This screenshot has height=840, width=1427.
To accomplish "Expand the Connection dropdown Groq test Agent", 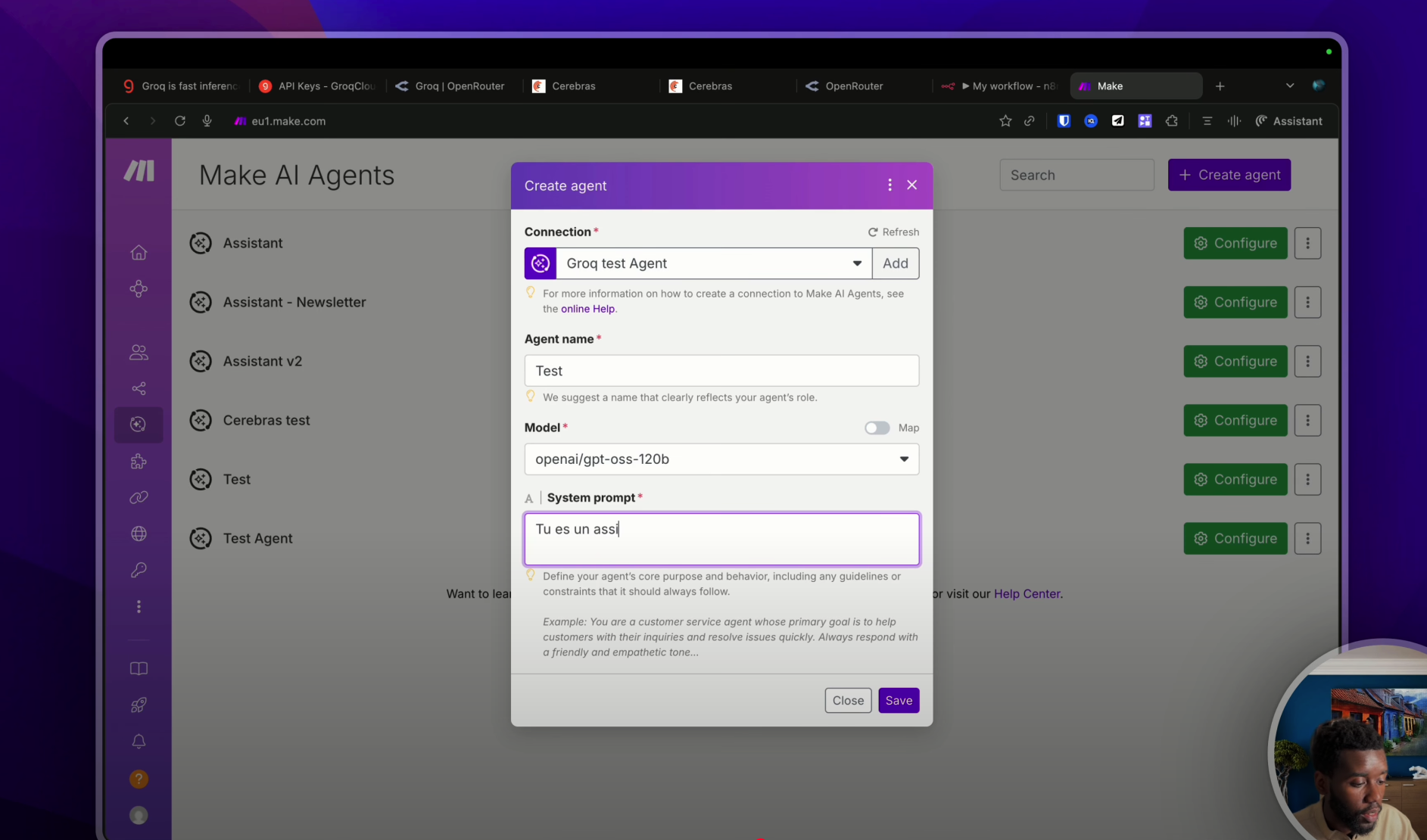I will pos(714,263).
